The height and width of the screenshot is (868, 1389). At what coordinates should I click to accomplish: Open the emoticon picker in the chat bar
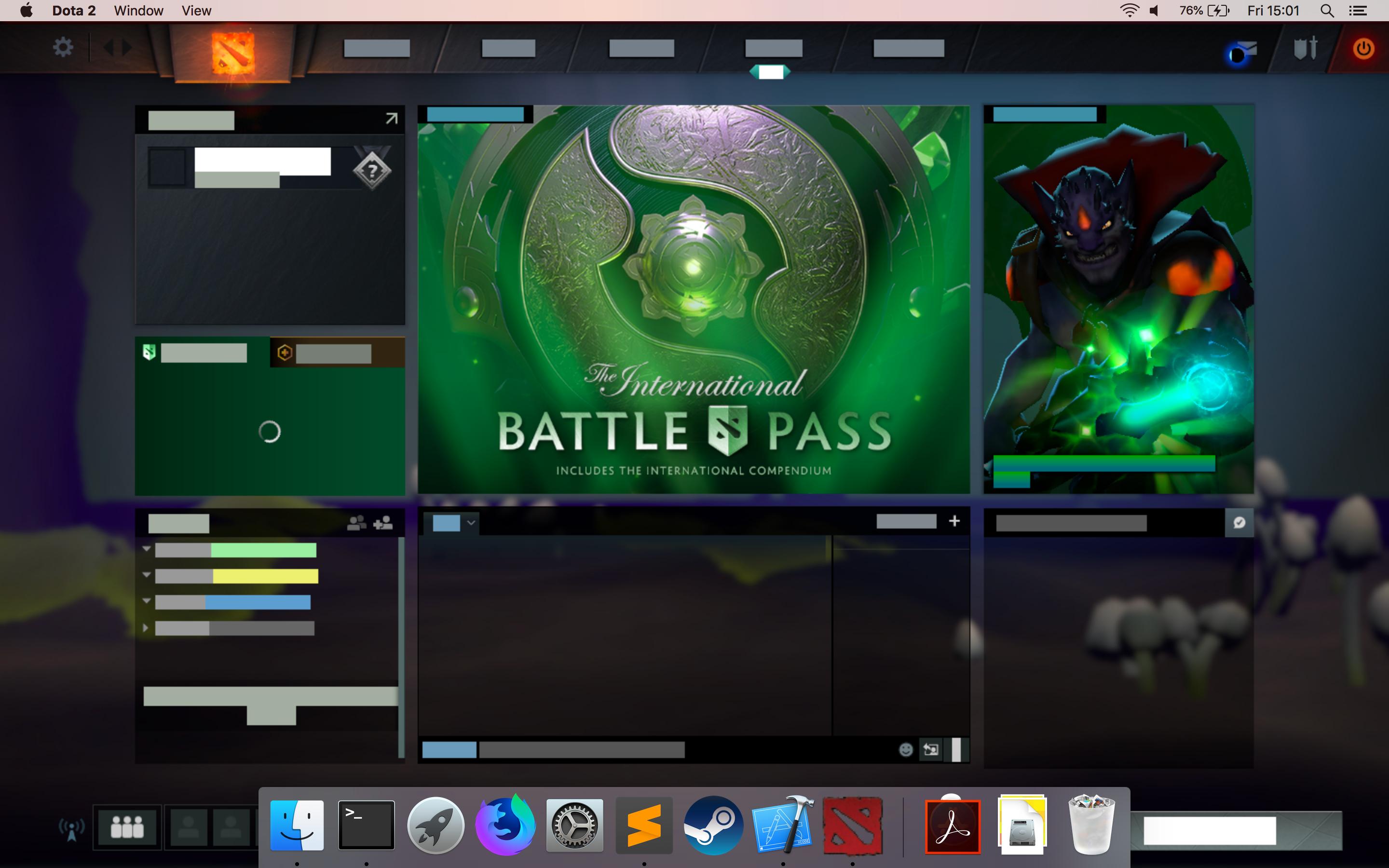click(906, 750)
